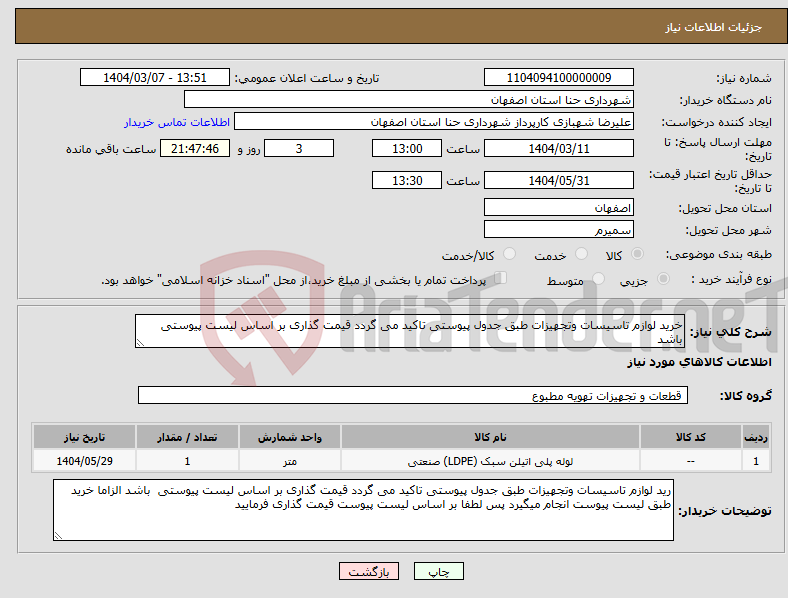
Task: Click the resize handle of buyer notes box
Action: coord(58,536)
